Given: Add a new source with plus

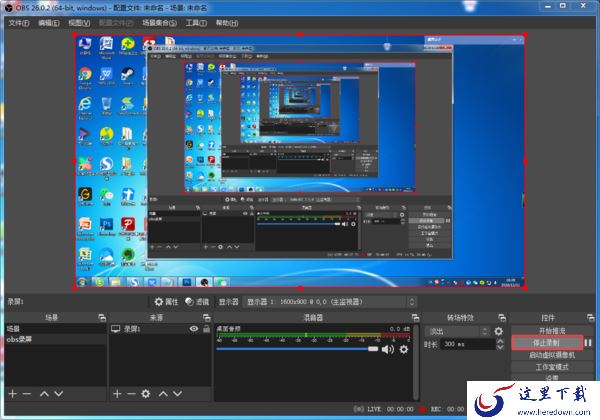Looking at the screenshot, I should click(117, 394).
